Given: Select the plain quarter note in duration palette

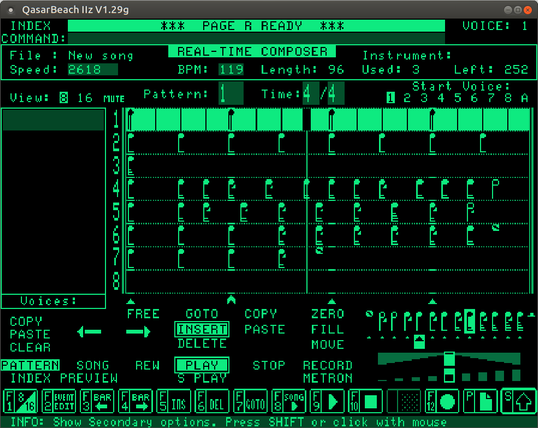Looking at the screenshot, I should click(x=419, y=322).
